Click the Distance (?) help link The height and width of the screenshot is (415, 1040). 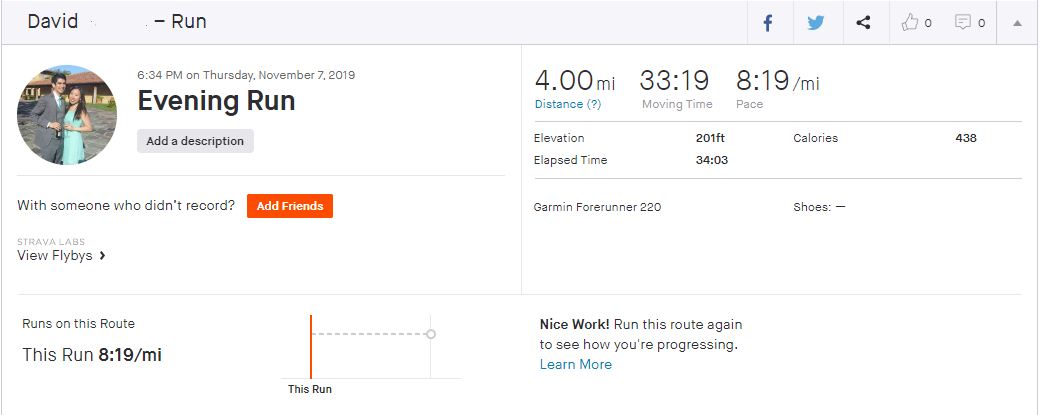pos(568,104)
